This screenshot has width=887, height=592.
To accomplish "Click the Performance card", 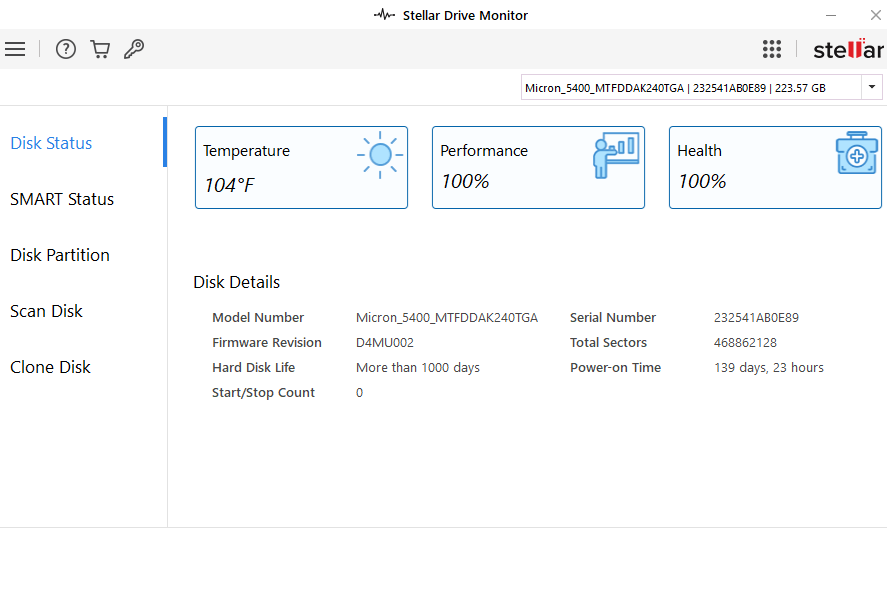I will click(539, 167).
